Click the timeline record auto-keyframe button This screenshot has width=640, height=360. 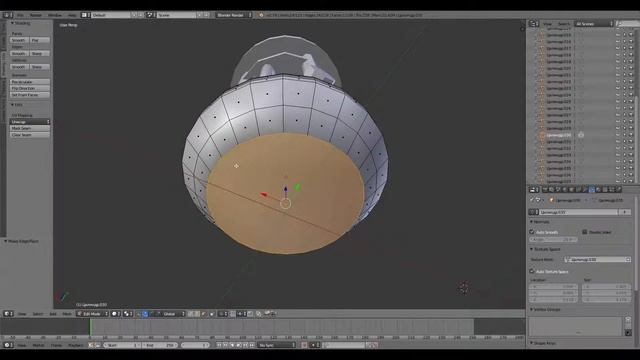coord(304,345)
